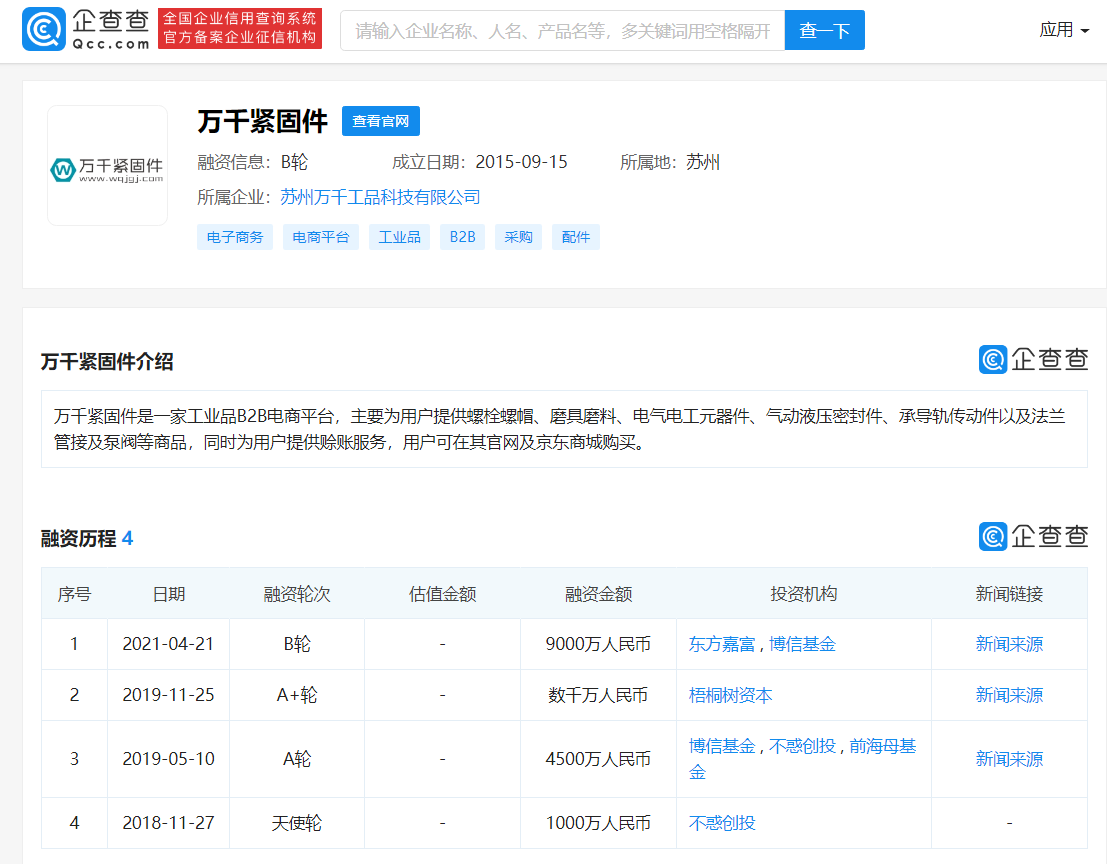Open 不惑创投 link in 天使轮 row
Screen dimensions: 1107x864
[x=722, y=823]
